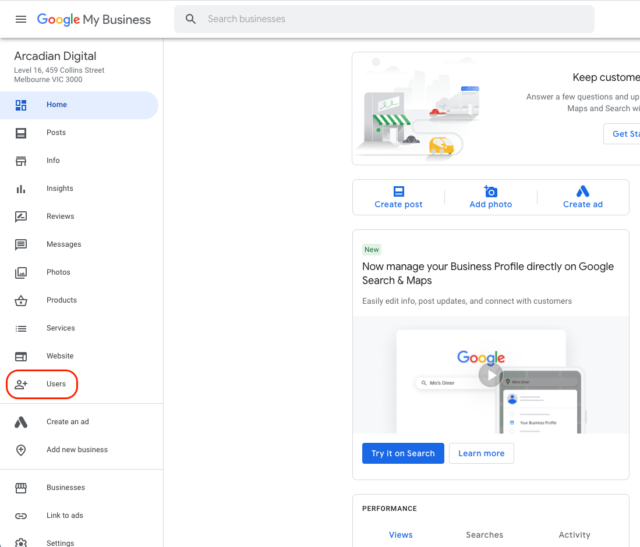This screenshot has width=640, height=547.
Task: Switch to the Searches performance tab
Action: tap(484, 535)
